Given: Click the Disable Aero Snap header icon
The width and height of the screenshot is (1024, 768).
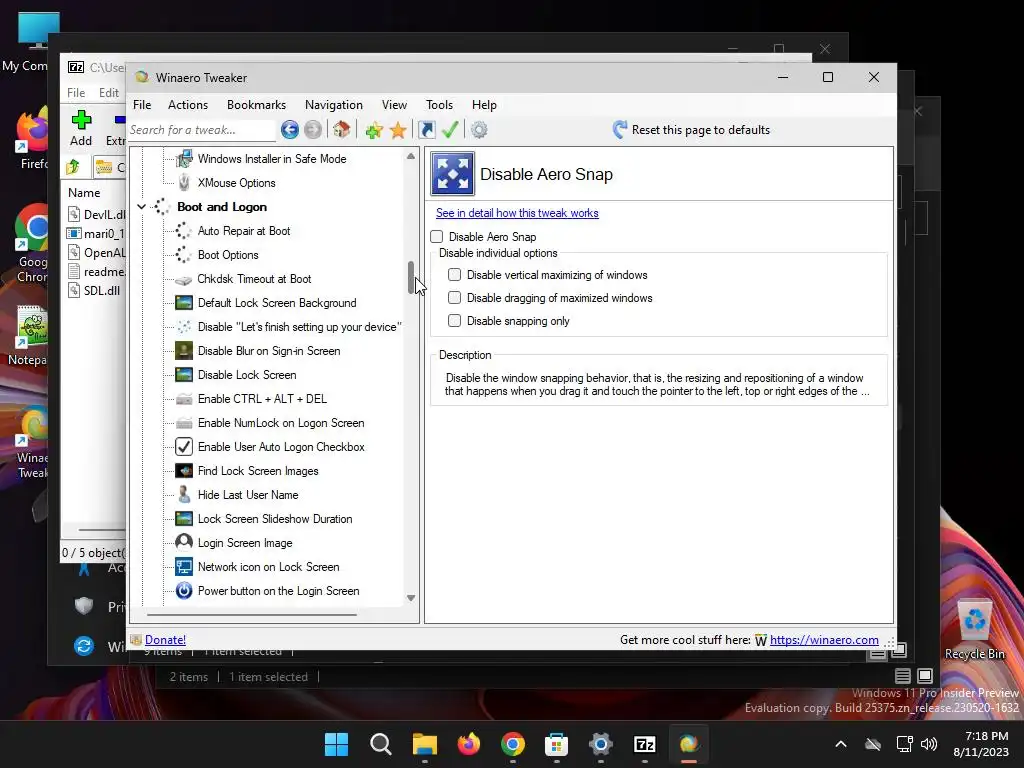Looking at the screenshot, I should pos(453,174).
